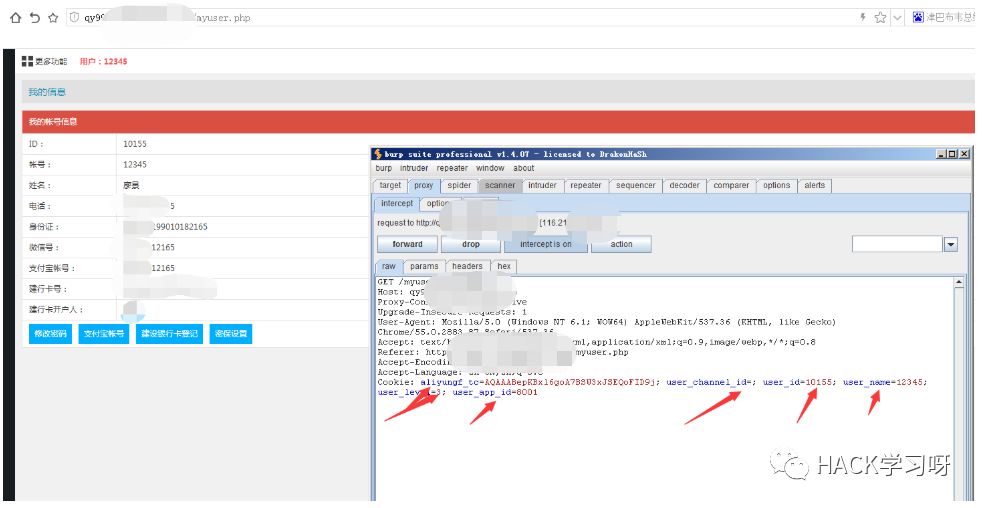Go to browser home page icon
The width and height of the screenshot is (982, 508).
coord(16,18)
